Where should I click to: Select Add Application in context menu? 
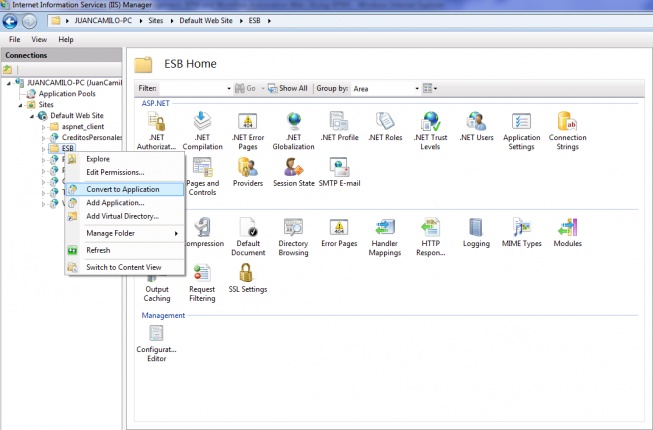point(125,203)
